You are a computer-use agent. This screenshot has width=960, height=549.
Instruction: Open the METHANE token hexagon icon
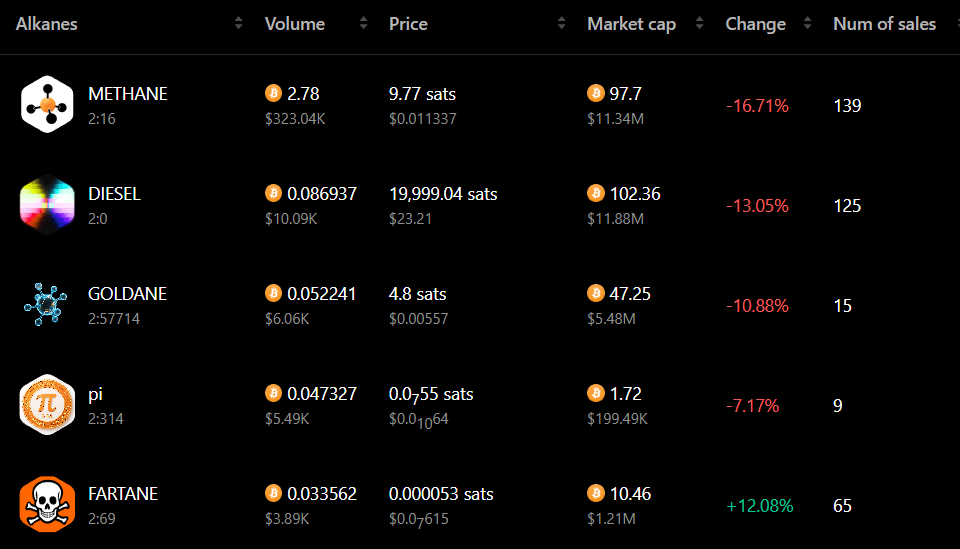pyautogui.click(x=47, y=105)
